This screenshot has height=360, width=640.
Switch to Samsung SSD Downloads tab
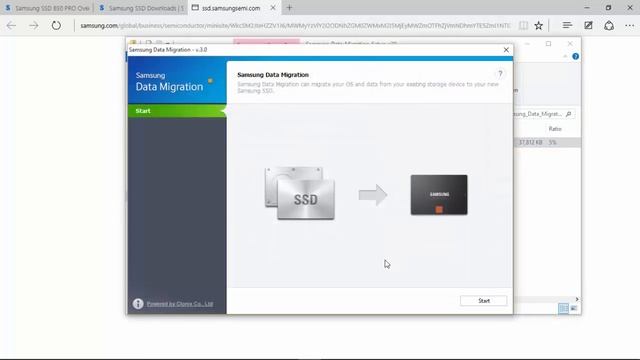tap(141, 8)
